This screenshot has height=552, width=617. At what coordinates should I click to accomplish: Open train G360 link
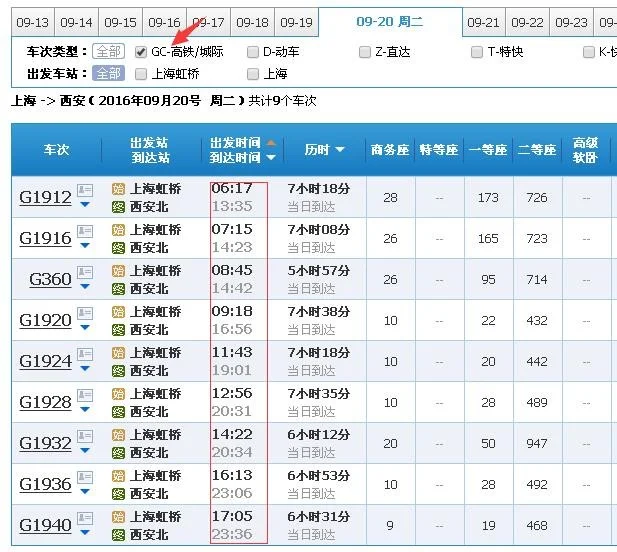pos(50,279)
